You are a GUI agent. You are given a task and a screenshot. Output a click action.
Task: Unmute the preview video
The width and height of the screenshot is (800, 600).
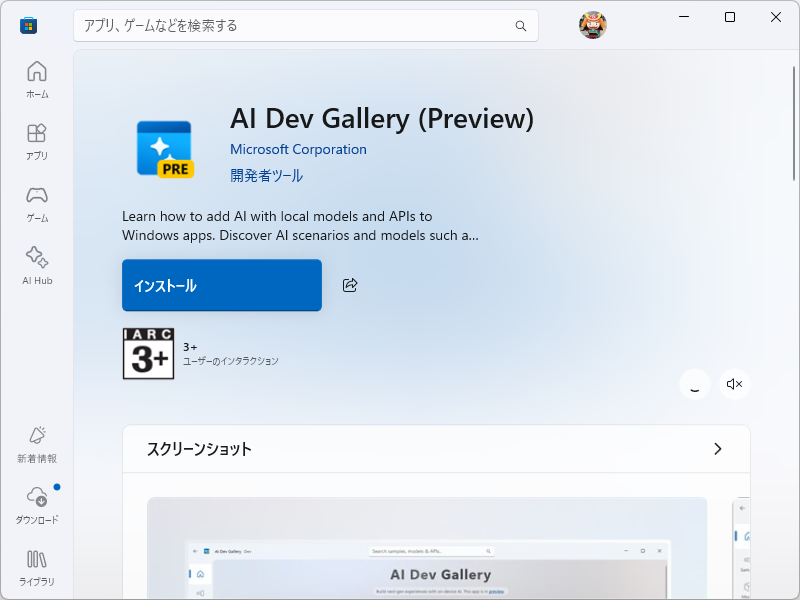tap(734, 384)
